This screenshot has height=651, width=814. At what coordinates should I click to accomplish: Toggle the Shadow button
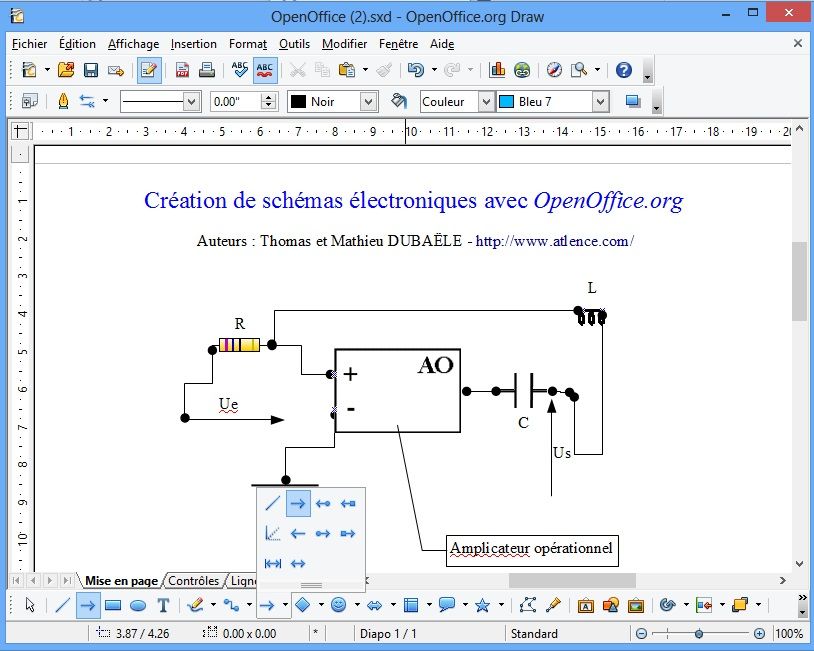tap(633, 101)
